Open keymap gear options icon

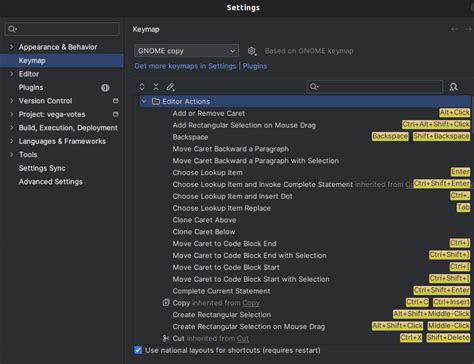pyautogui.click(x=252, y=51)
